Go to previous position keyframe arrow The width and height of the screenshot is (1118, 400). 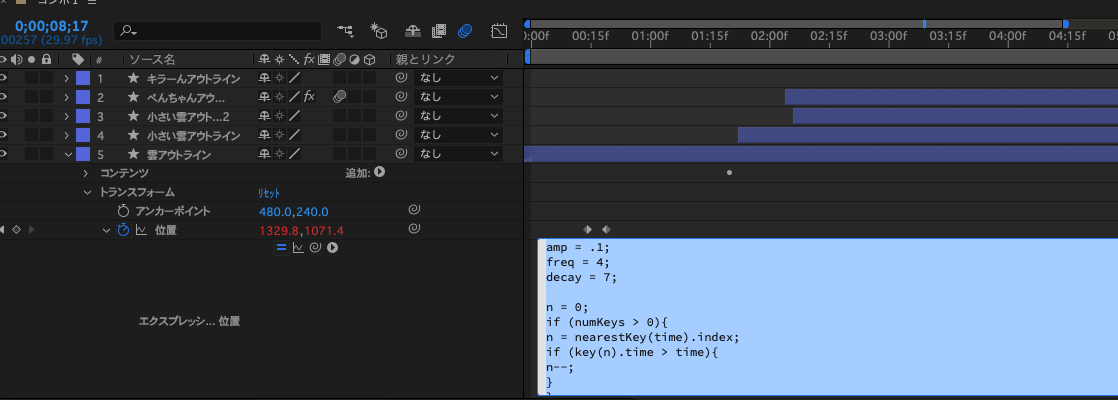click(x=2, y=230)
